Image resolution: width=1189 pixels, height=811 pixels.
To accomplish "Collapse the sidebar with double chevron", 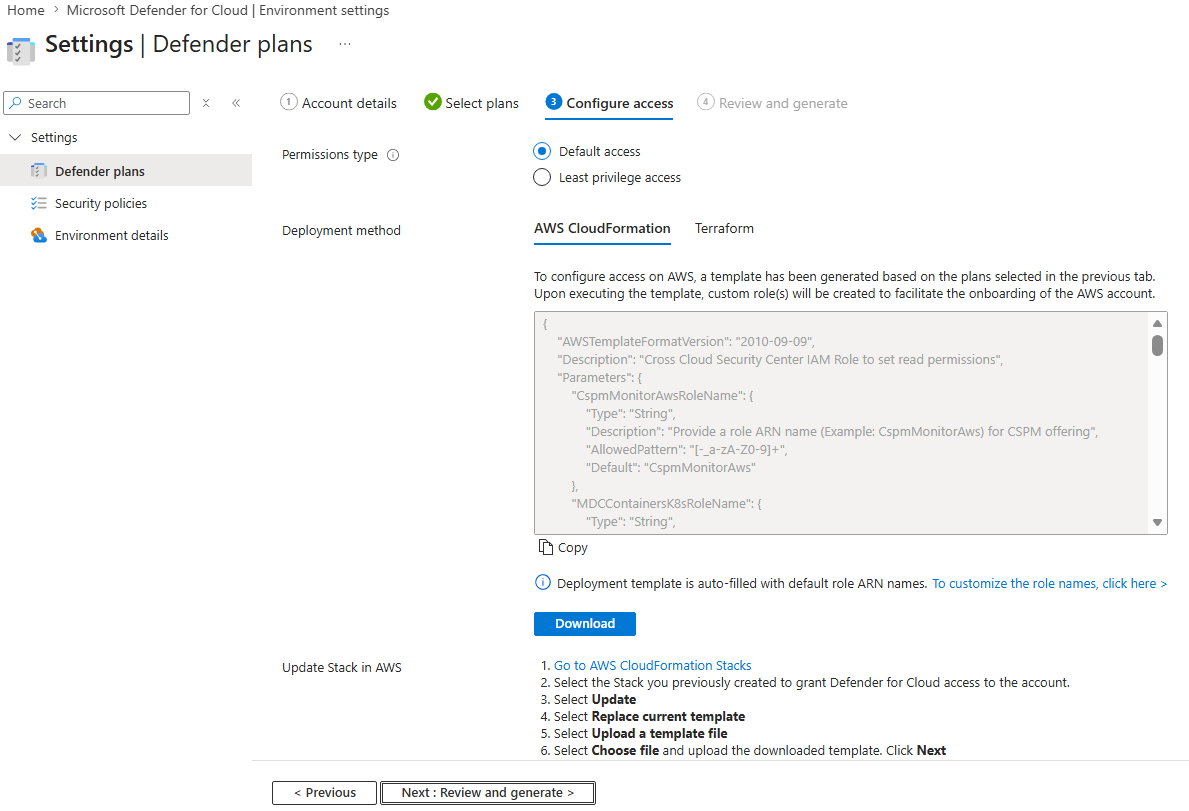I will click(x=236, y=103).
